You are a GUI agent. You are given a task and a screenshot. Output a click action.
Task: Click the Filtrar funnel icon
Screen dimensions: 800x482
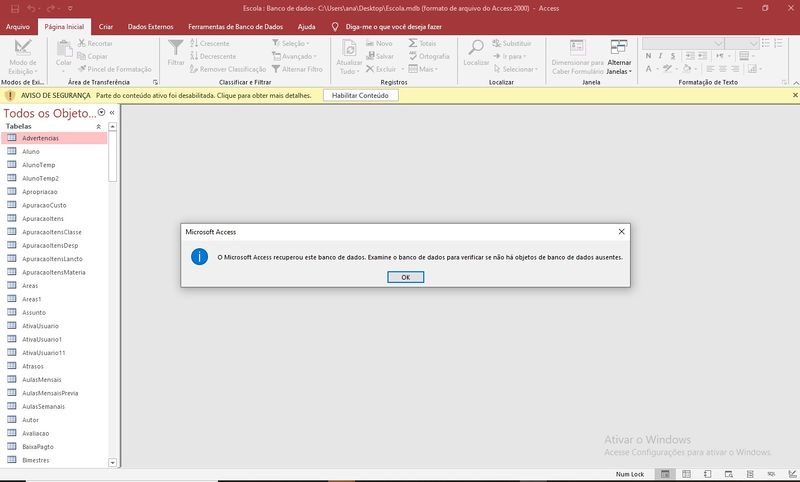point(176,47)
